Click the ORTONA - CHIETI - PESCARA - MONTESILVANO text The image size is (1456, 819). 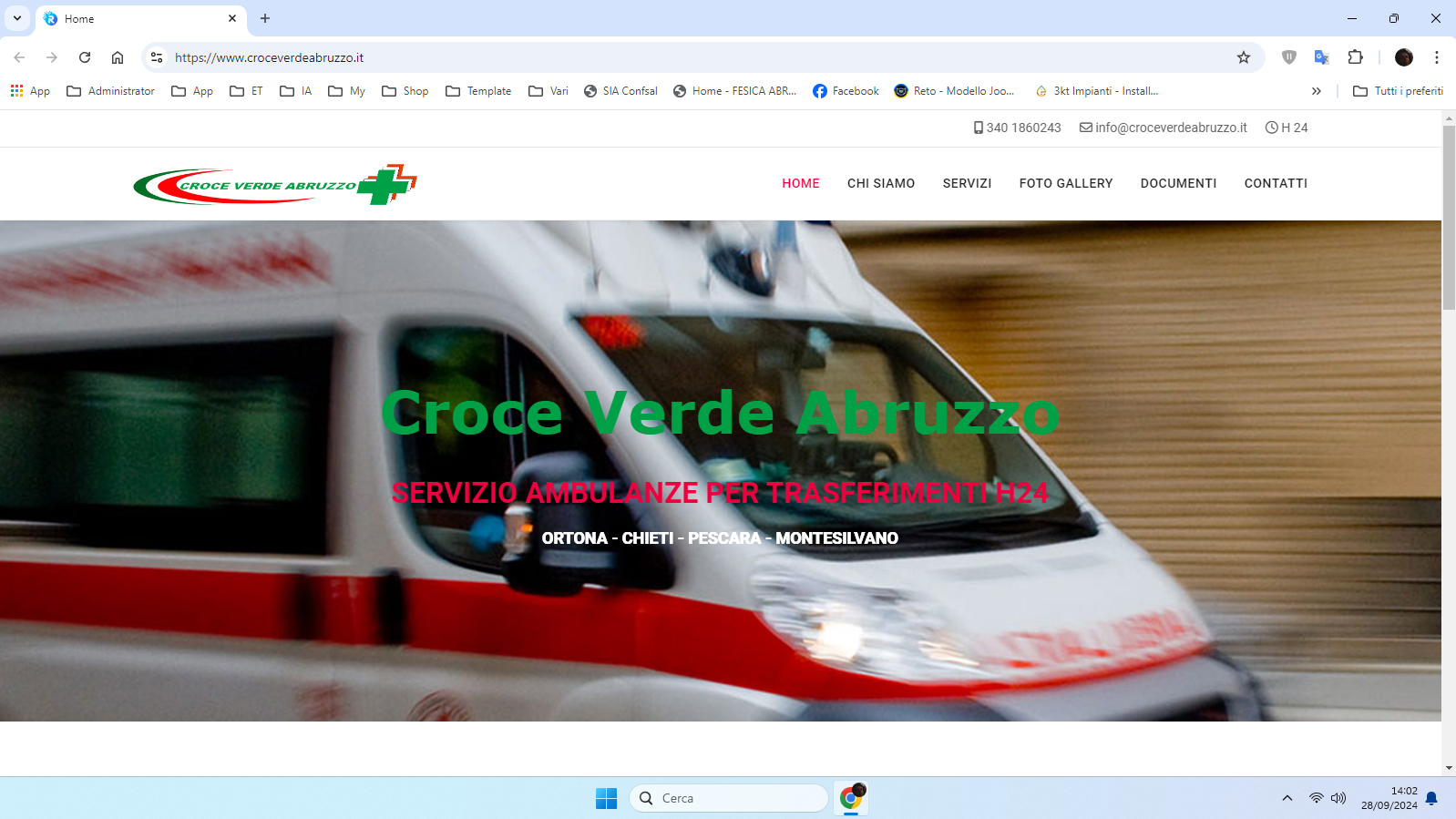[720, 538]
